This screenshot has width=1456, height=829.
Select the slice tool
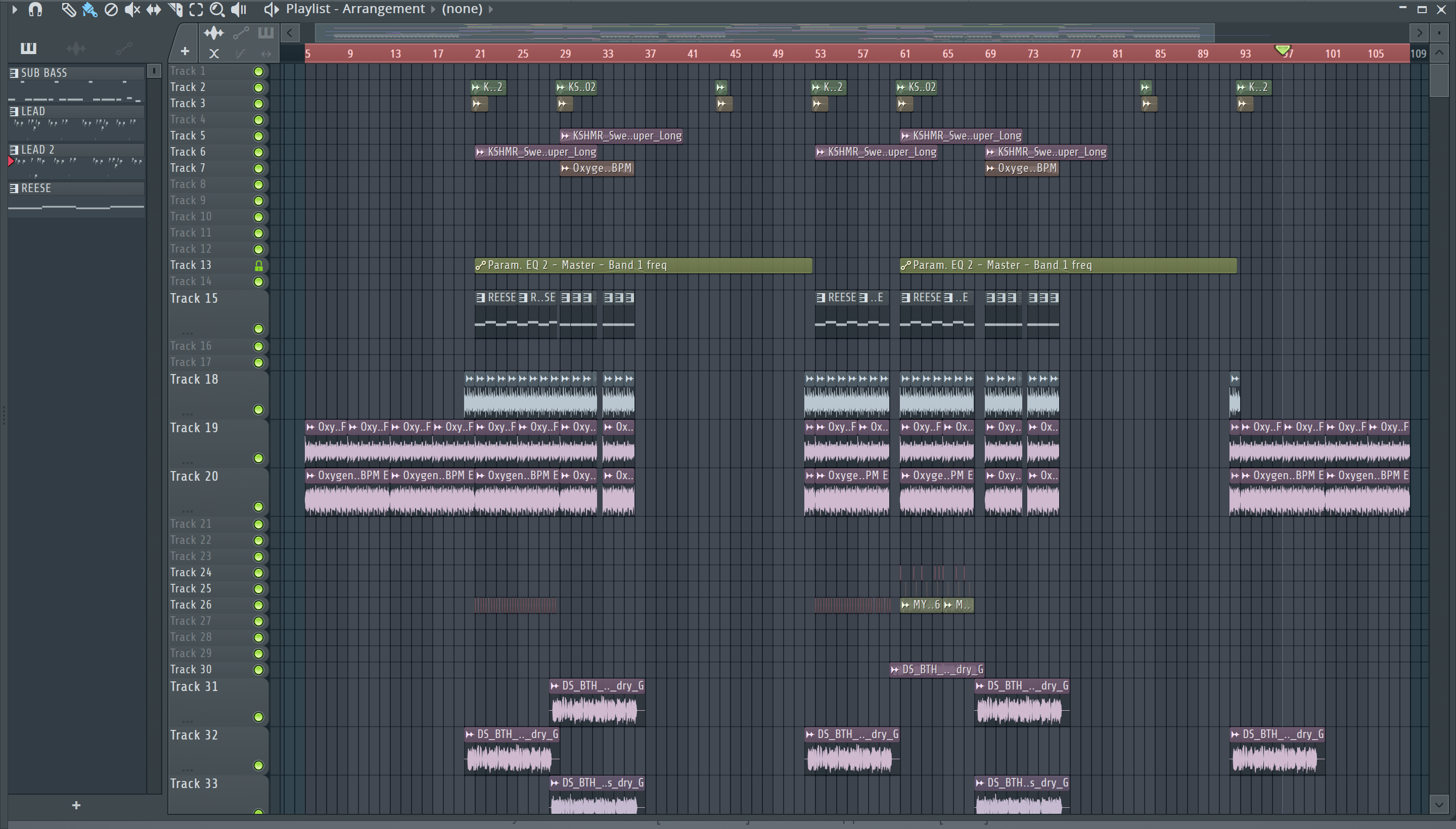(x=175, y=9)
